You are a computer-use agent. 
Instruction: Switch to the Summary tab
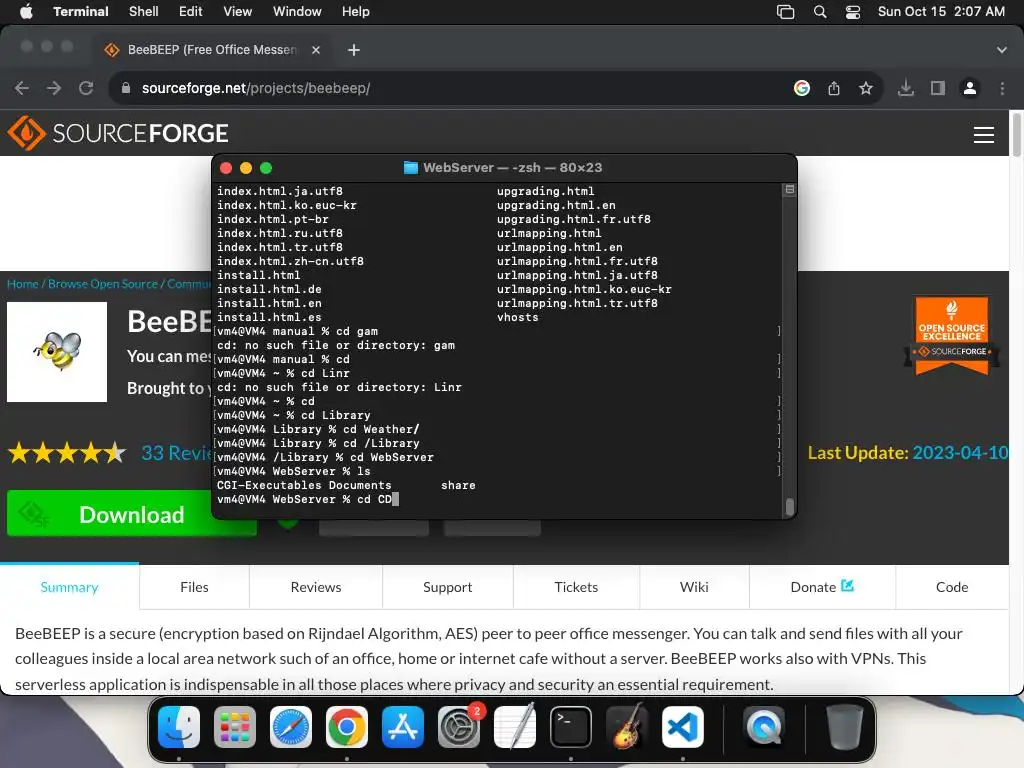click(x=69, y=586)
